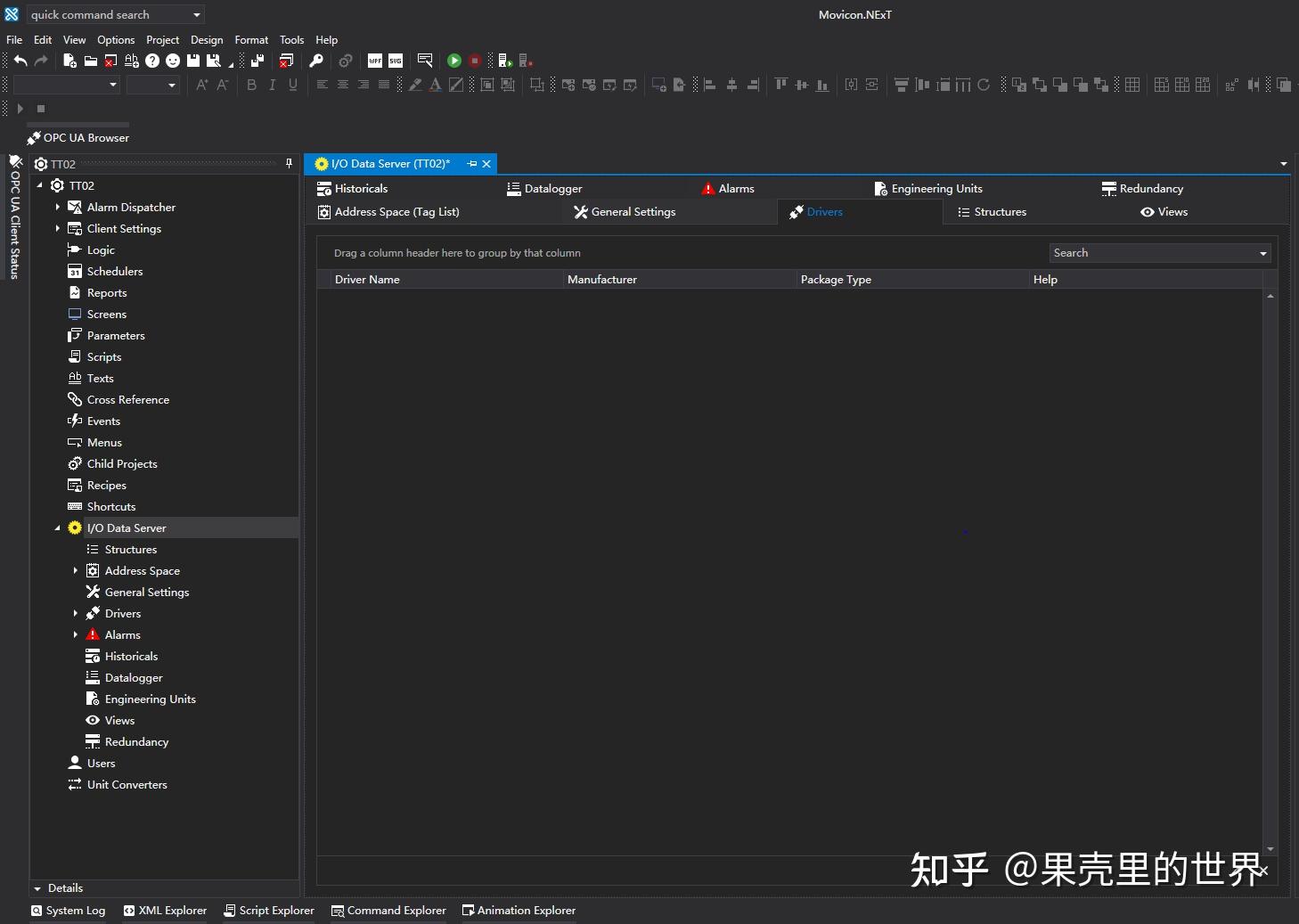
Task: Click the question mark help icon
Action: point(152,61)
